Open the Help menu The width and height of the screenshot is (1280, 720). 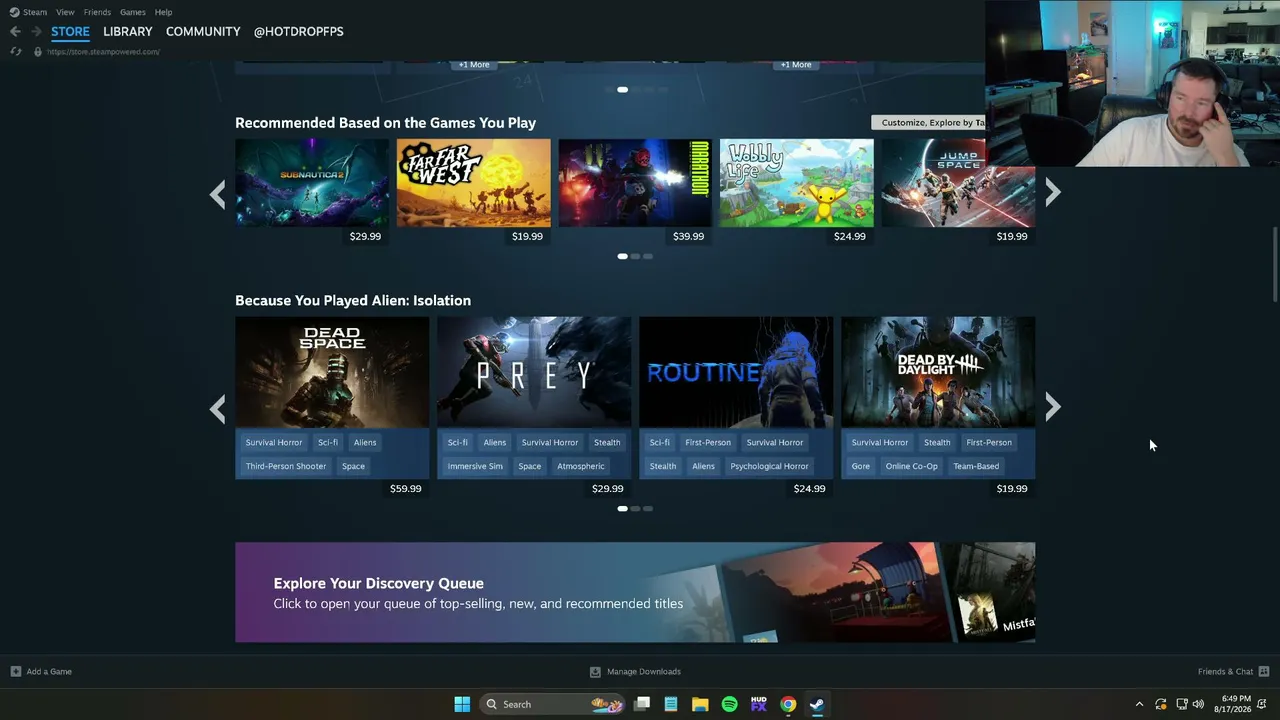tap(163, 12)
